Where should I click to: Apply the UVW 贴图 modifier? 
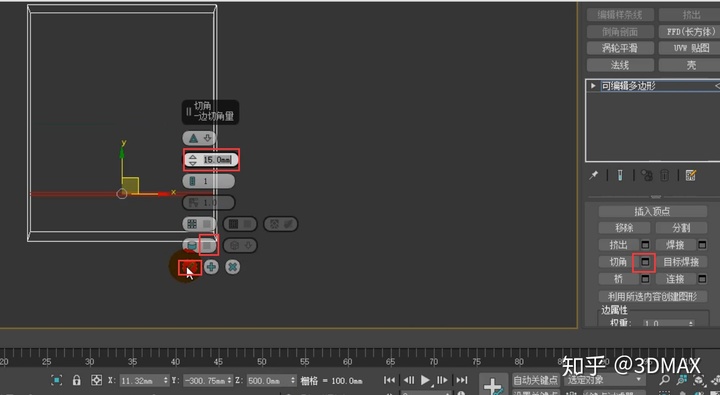(x=690, y=48)
